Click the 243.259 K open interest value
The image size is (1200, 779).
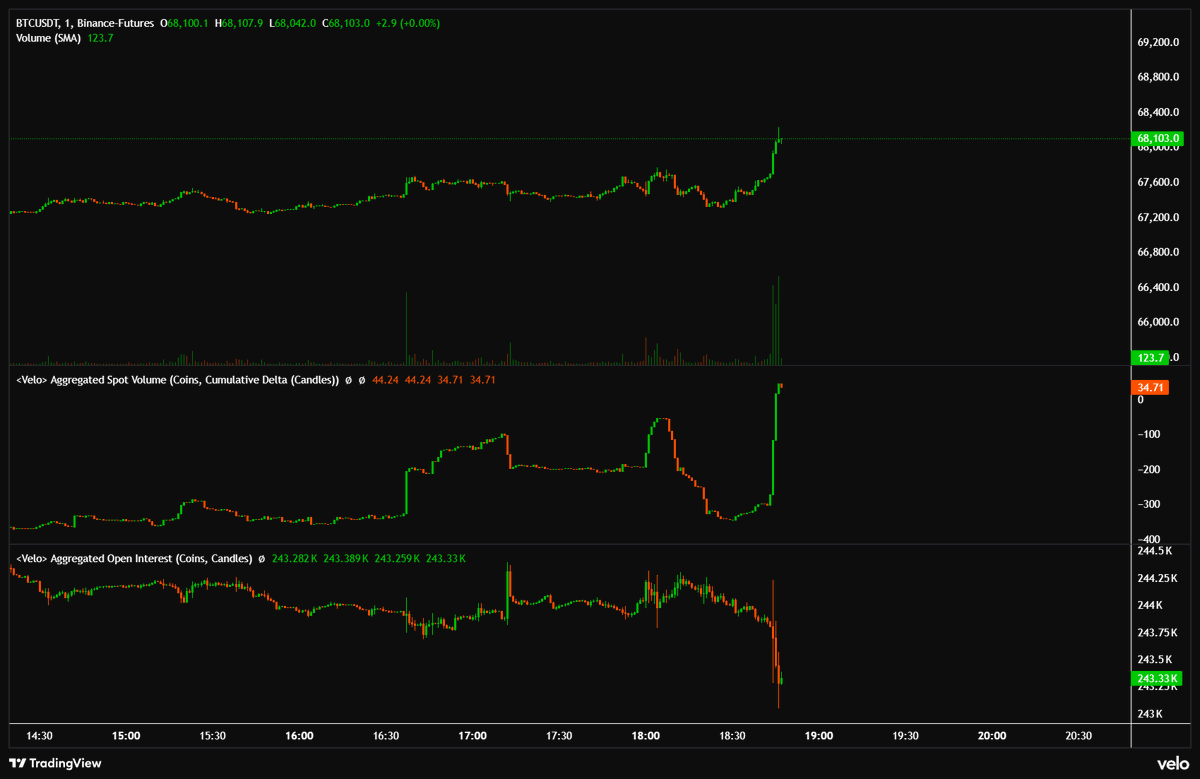(398, 559)
